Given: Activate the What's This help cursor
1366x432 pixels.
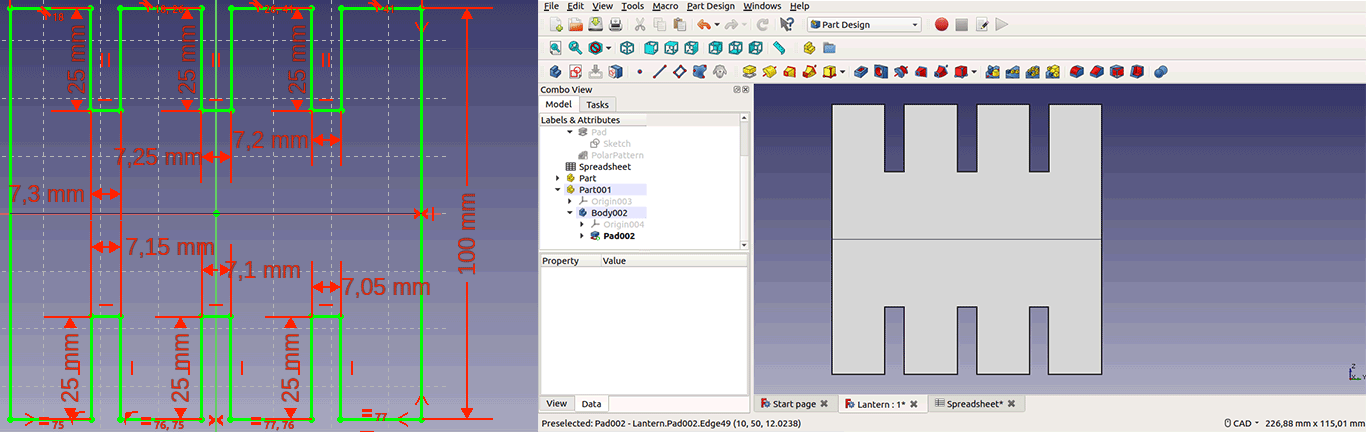Looking at the screenshot, I should point(787,25).
